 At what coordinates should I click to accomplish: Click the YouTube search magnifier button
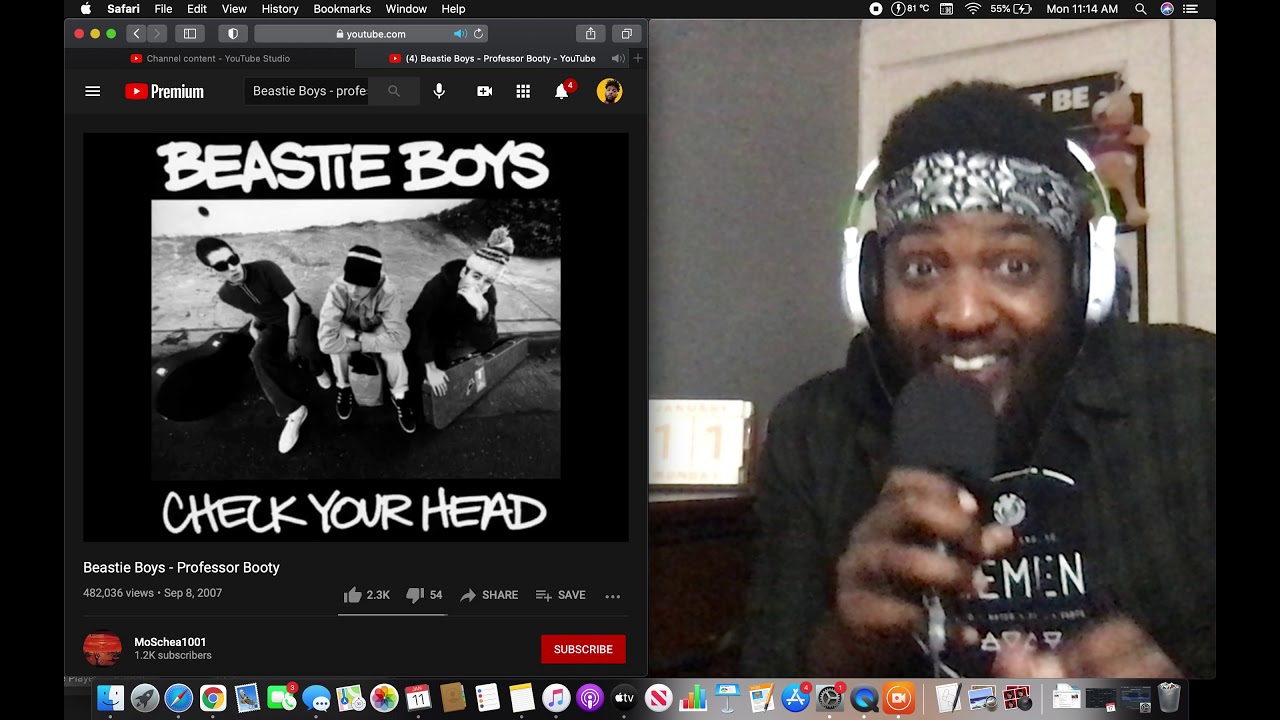point(394,91)
